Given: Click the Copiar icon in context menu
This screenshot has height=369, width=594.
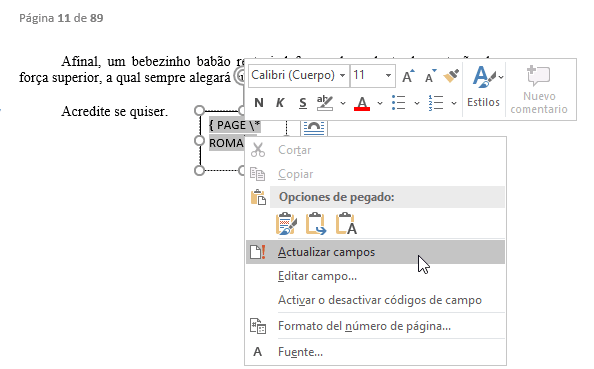Looking at the screenshot, I should pyautogui.click(x=258, y=174).
